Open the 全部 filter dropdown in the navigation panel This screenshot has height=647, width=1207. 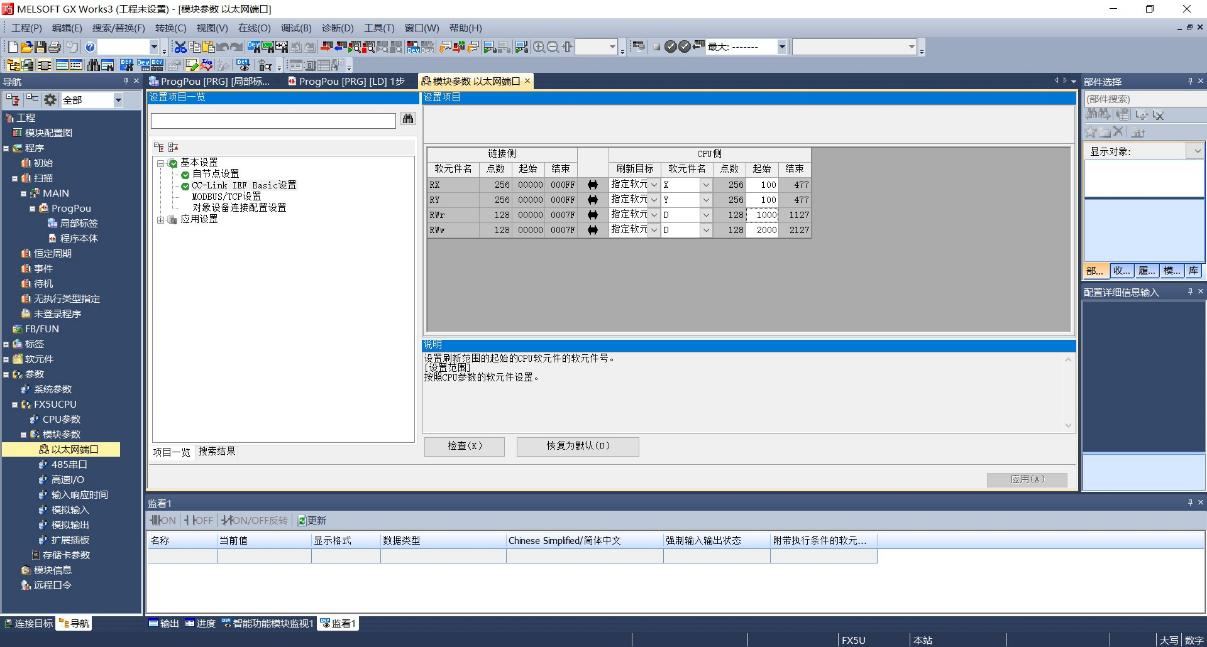118,99
